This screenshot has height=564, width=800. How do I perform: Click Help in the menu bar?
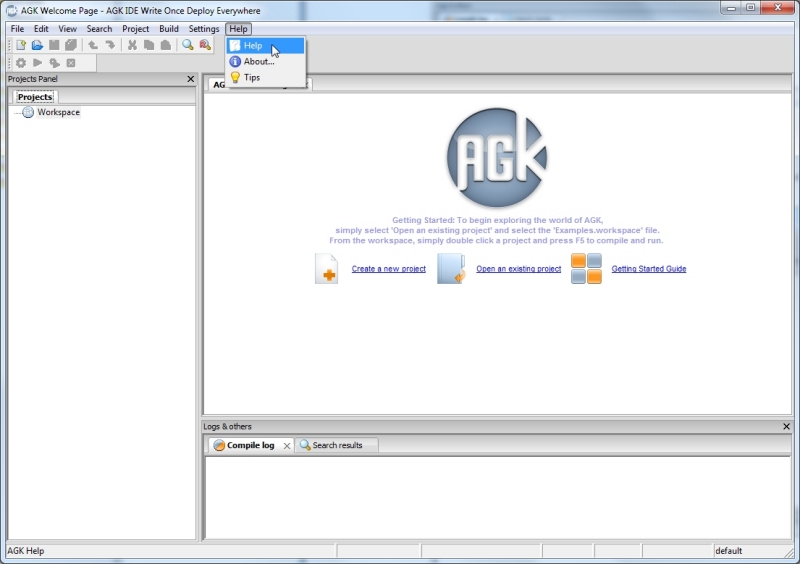point(238,29)
